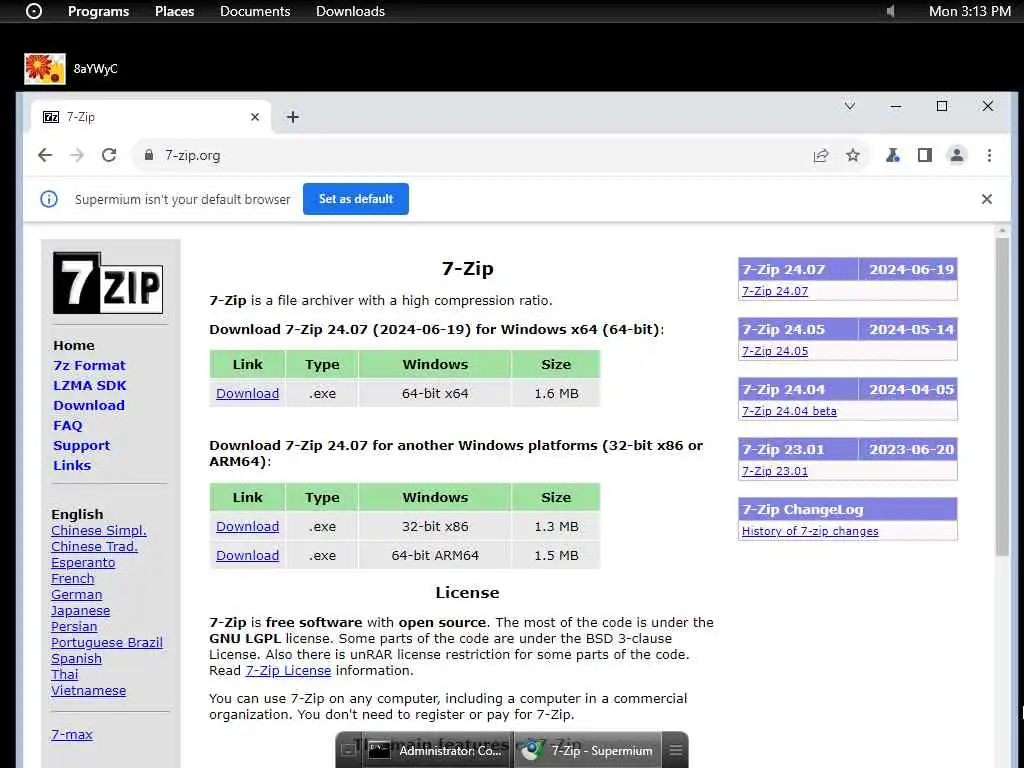The height and width of the screenshot is (768, 1024).
Task: Open the Documents menu
Action: [255, 11]
